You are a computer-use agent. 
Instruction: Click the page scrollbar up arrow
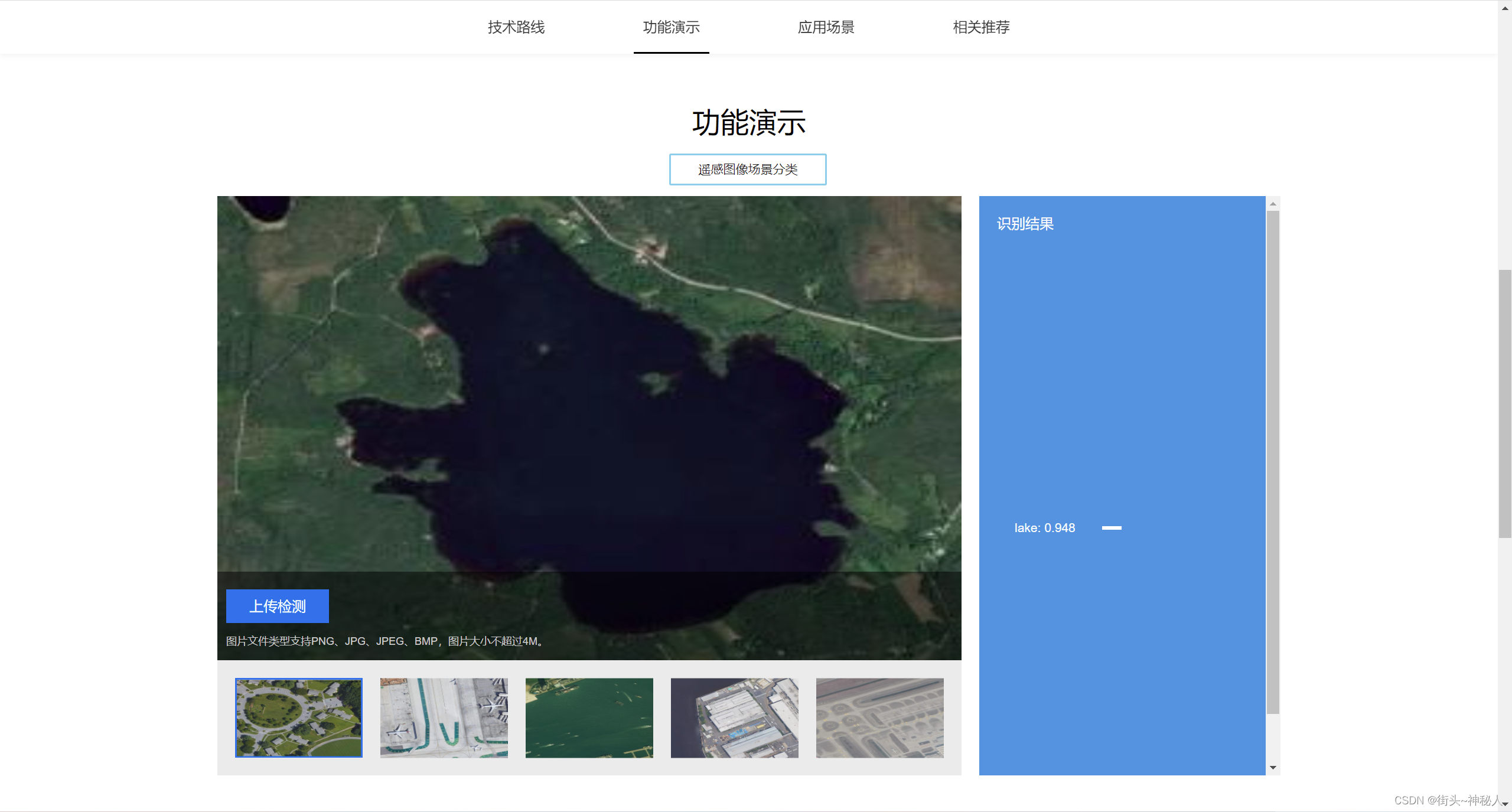point(1505,8)
